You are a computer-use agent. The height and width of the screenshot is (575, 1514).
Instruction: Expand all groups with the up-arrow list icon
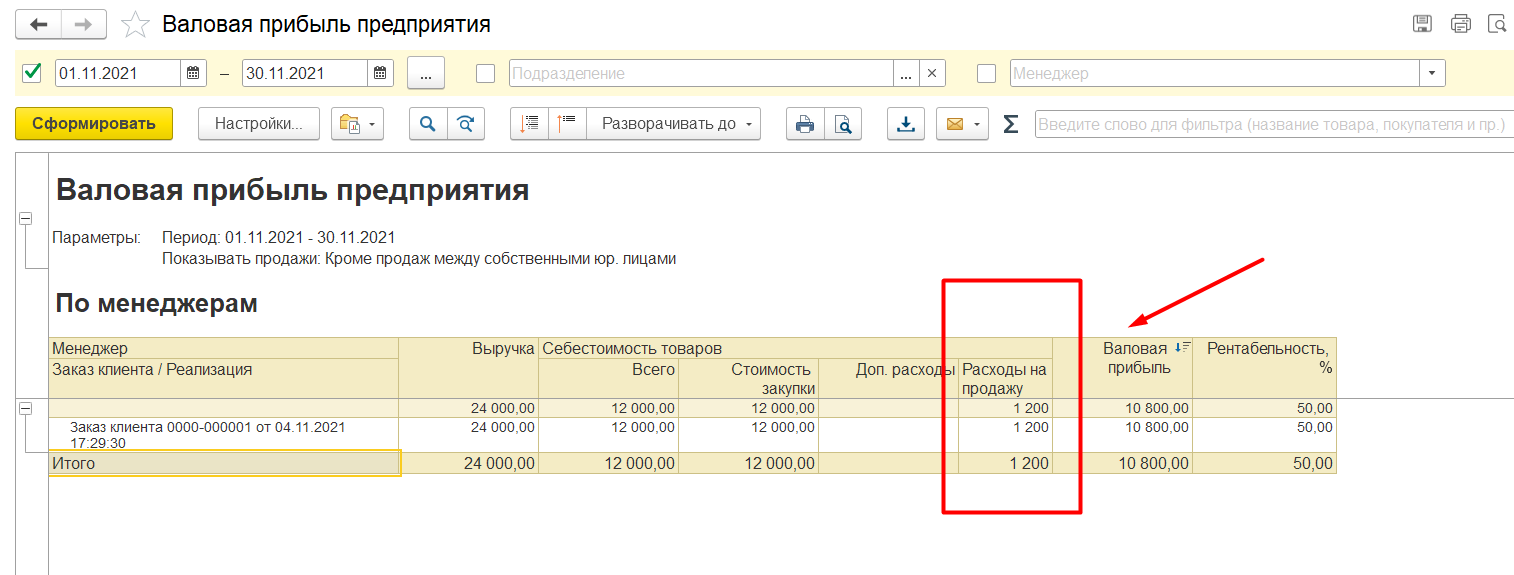(x=567, y=124)
